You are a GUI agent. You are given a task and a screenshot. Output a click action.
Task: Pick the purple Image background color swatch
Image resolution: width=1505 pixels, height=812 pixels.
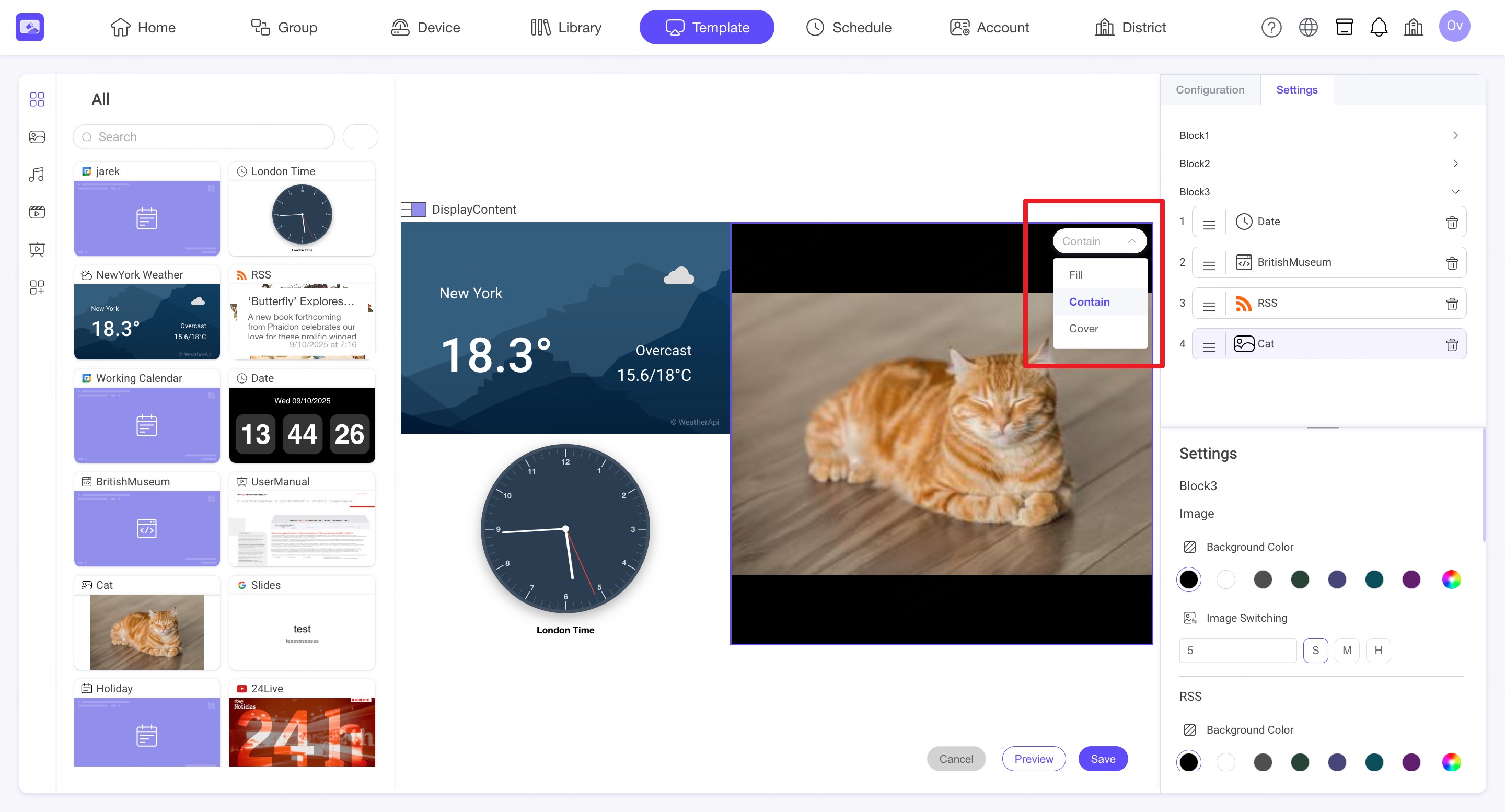point(1411,579)
